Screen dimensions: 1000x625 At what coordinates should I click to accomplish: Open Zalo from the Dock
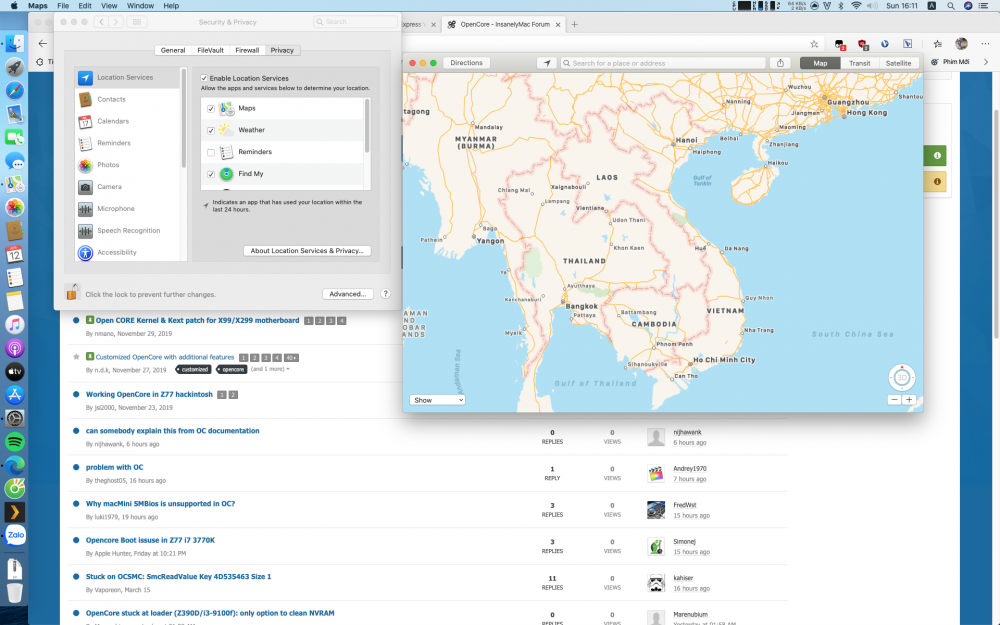pyautogui.click(x=15, y=536)
